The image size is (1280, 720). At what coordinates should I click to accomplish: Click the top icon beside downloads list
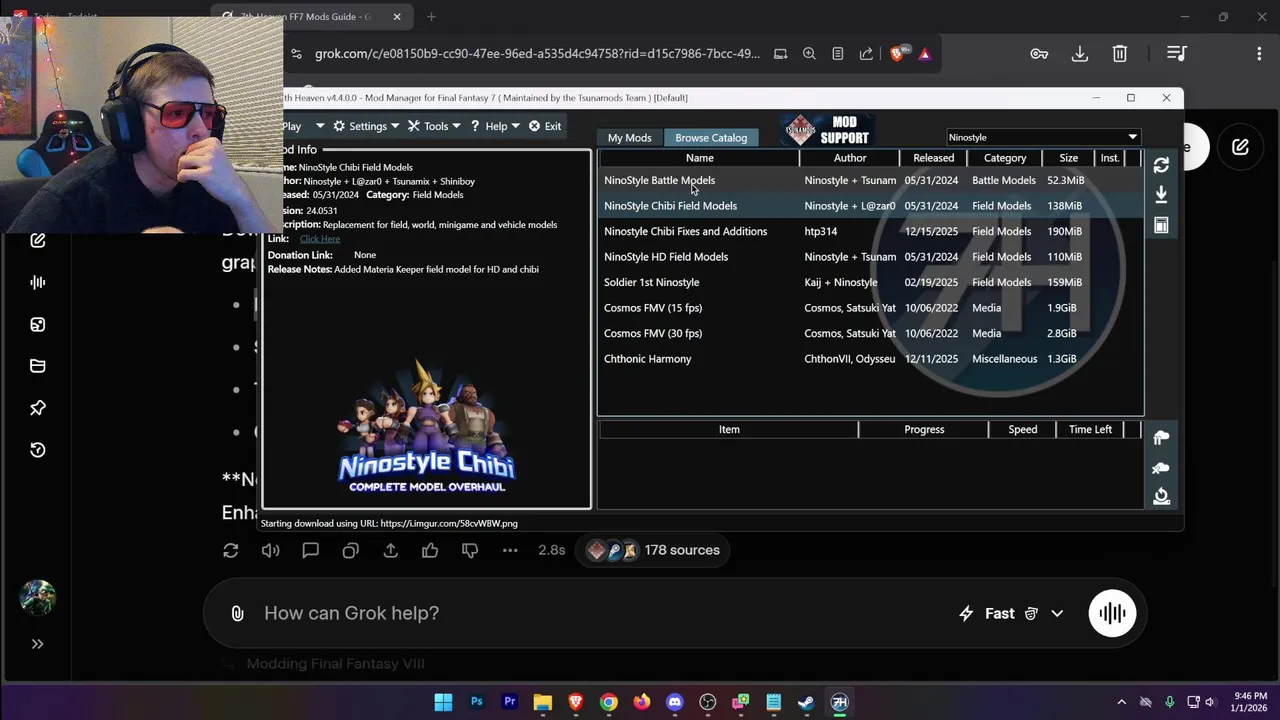[1161, 438]
